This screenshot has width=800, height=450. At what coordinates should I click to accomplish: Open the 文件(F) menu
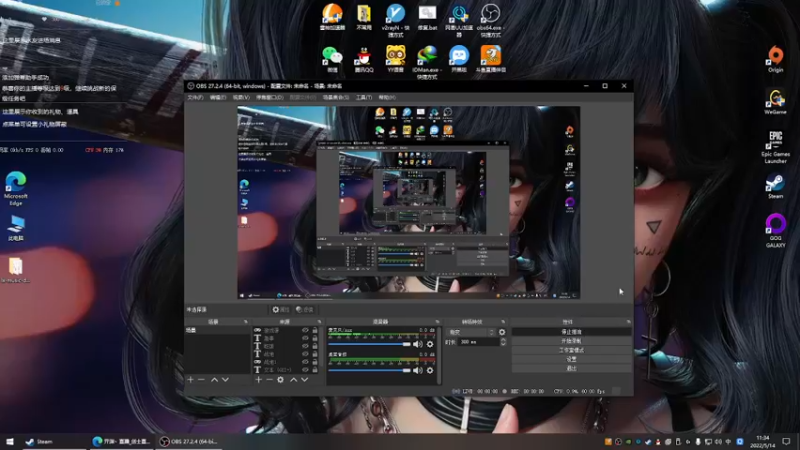tap(195, 97)
